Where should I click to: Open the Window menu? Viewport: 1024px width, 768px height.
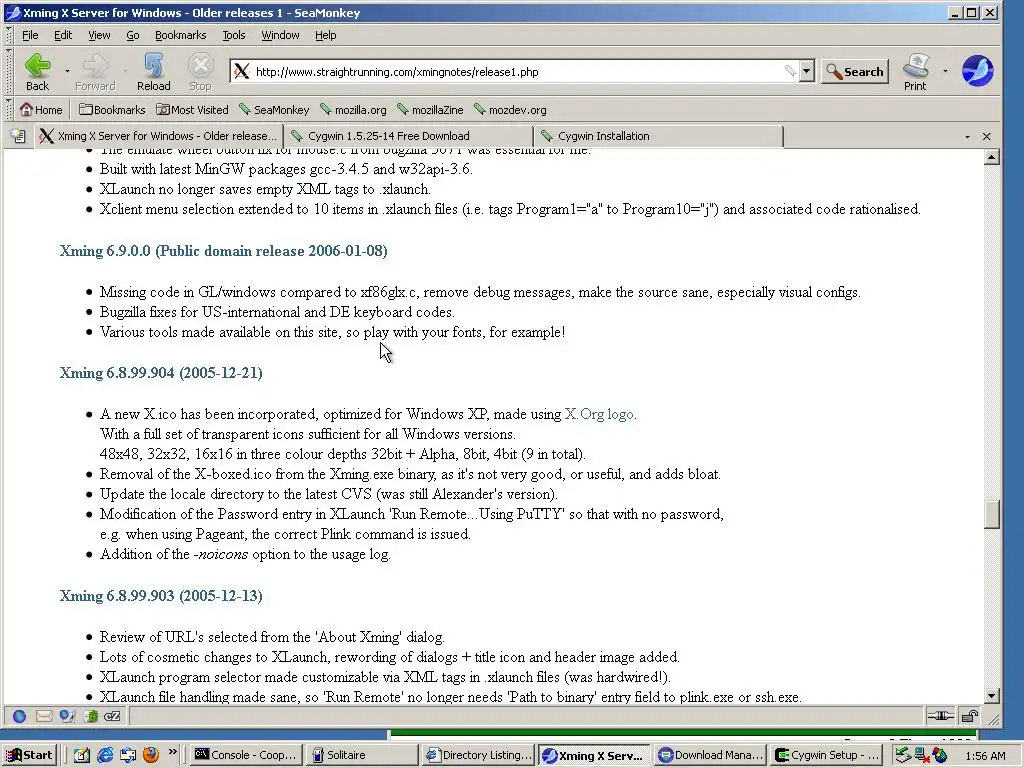280,35
